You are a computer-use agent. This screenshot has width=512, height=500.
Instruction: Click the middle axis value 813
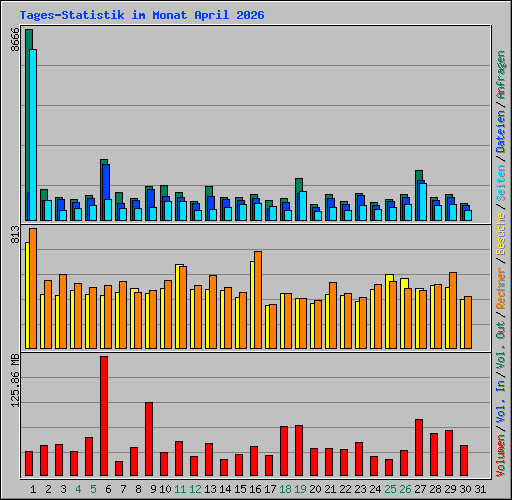pos(15,234)
